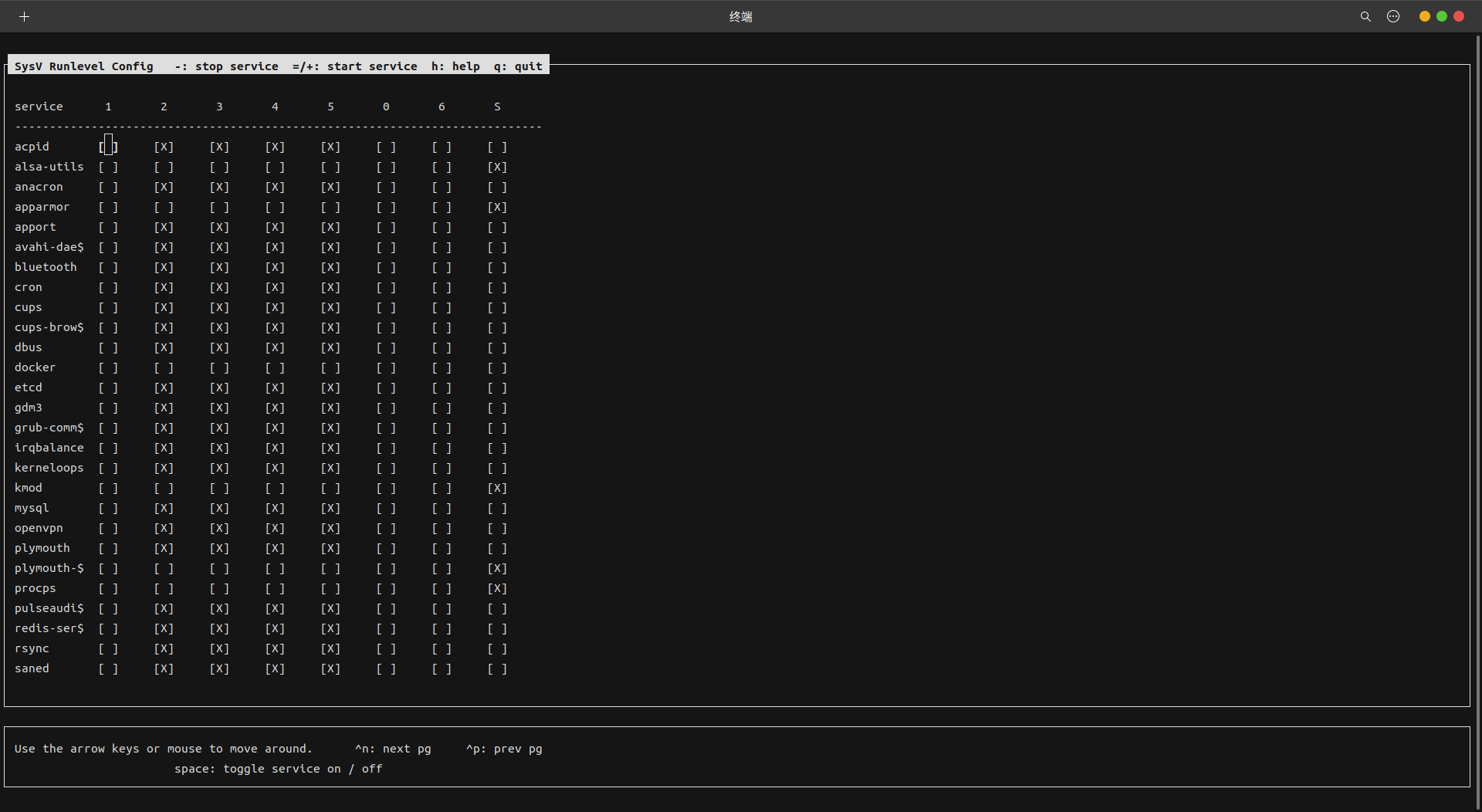Toggle apport checkbox for runlevel 4
Viewport: 1482px width, 812px height.
[x=275, y=227]
